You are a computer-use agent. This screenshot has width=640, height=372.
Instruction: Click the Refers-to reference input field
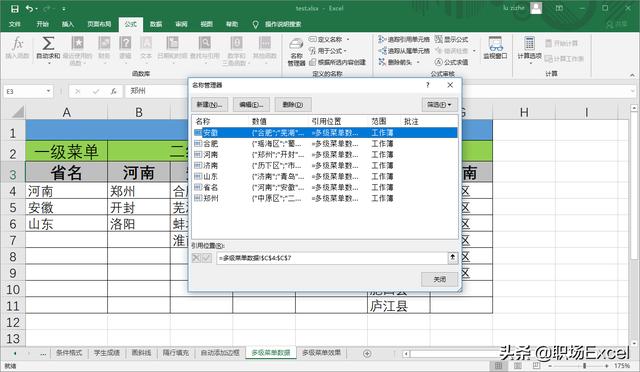click(x=332, y=258)
